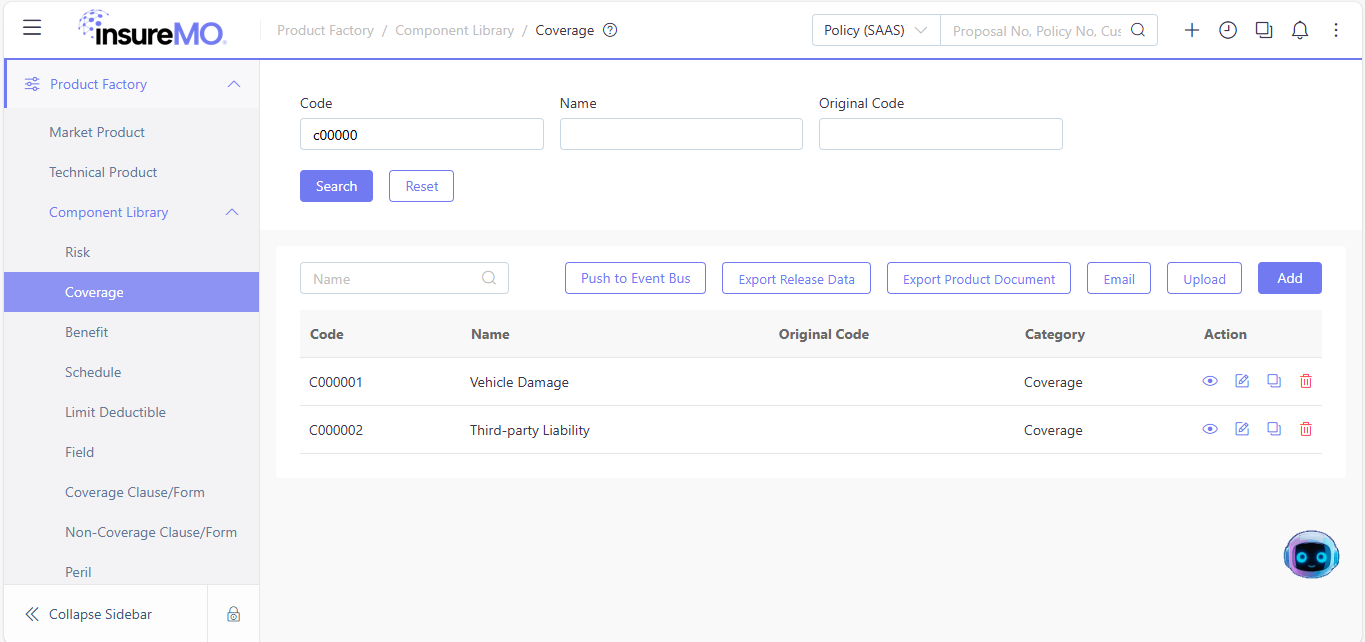1365x642 pixels.
Task: Copy the Third-party Liability coverage
Action: click(x=1274, y=429)
